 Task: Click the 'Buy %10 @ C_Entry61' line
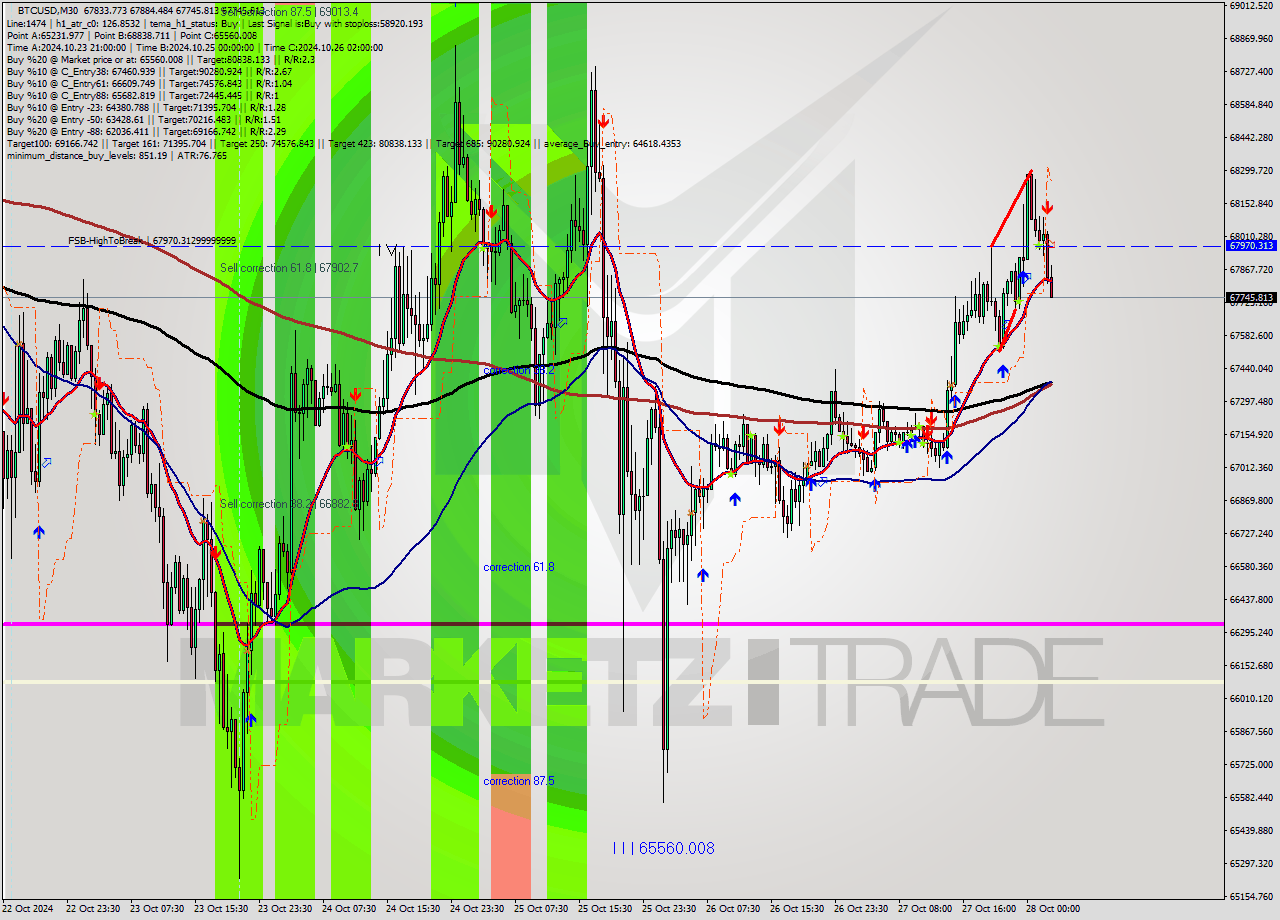149,84
